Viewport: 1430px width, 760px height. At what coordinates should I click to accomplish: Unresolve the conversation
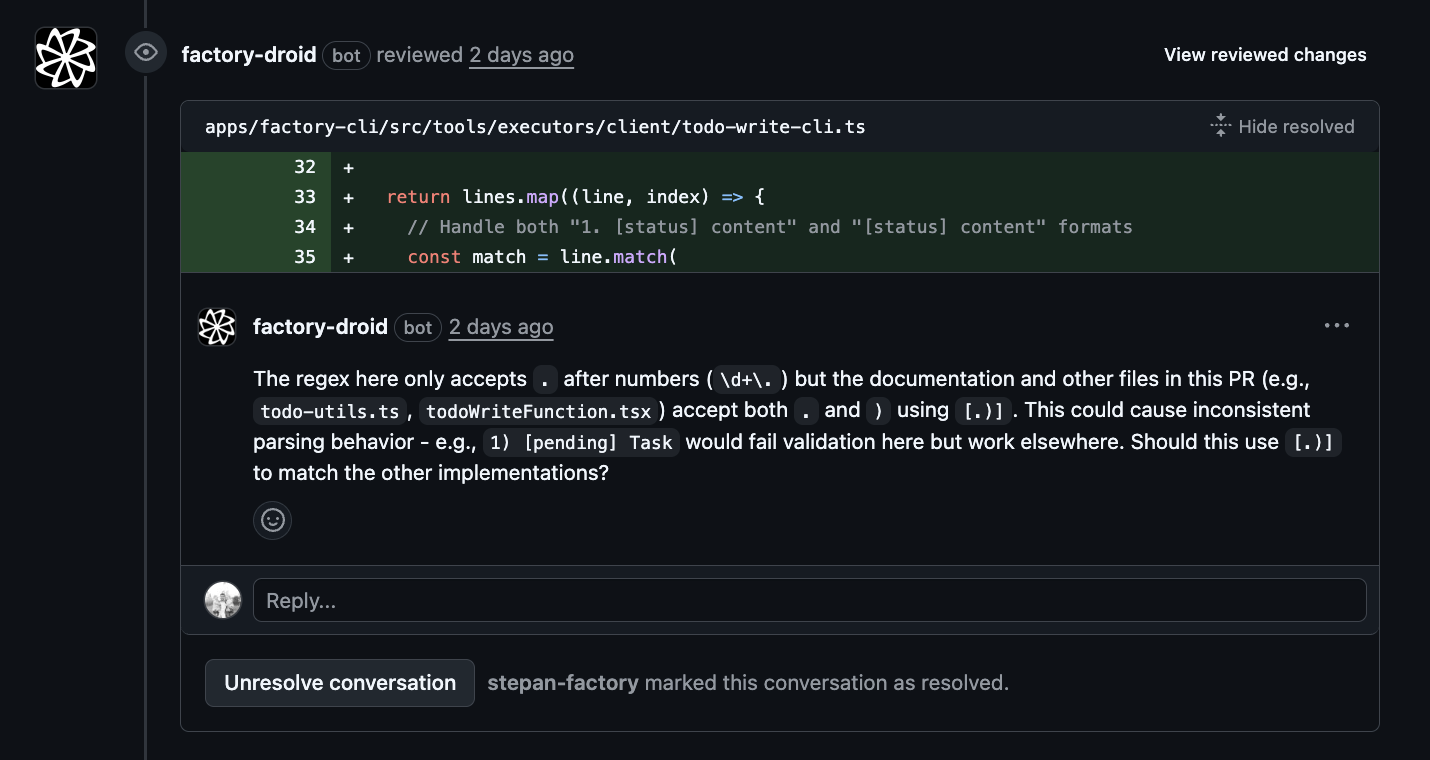tap(339, 682)
